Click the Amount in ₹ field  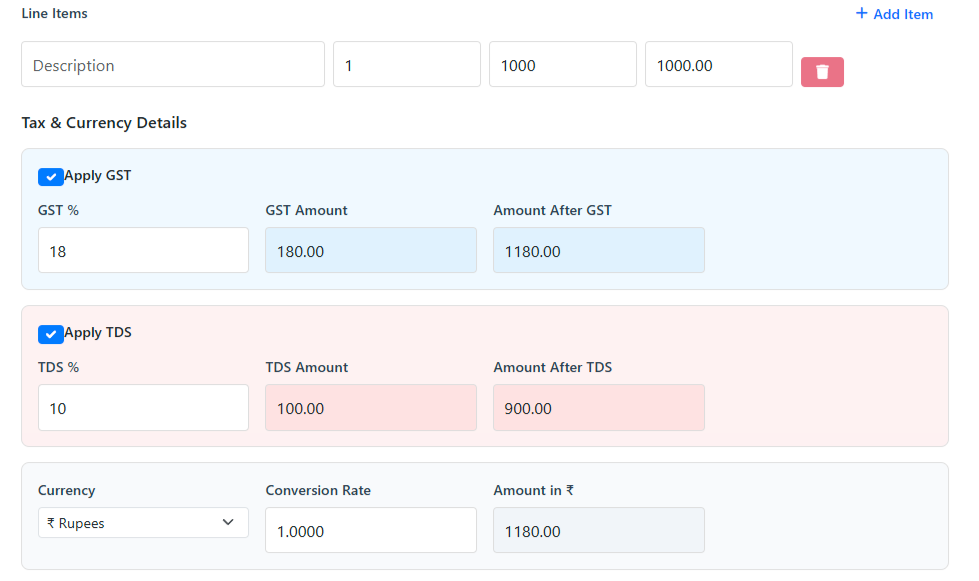598,531
